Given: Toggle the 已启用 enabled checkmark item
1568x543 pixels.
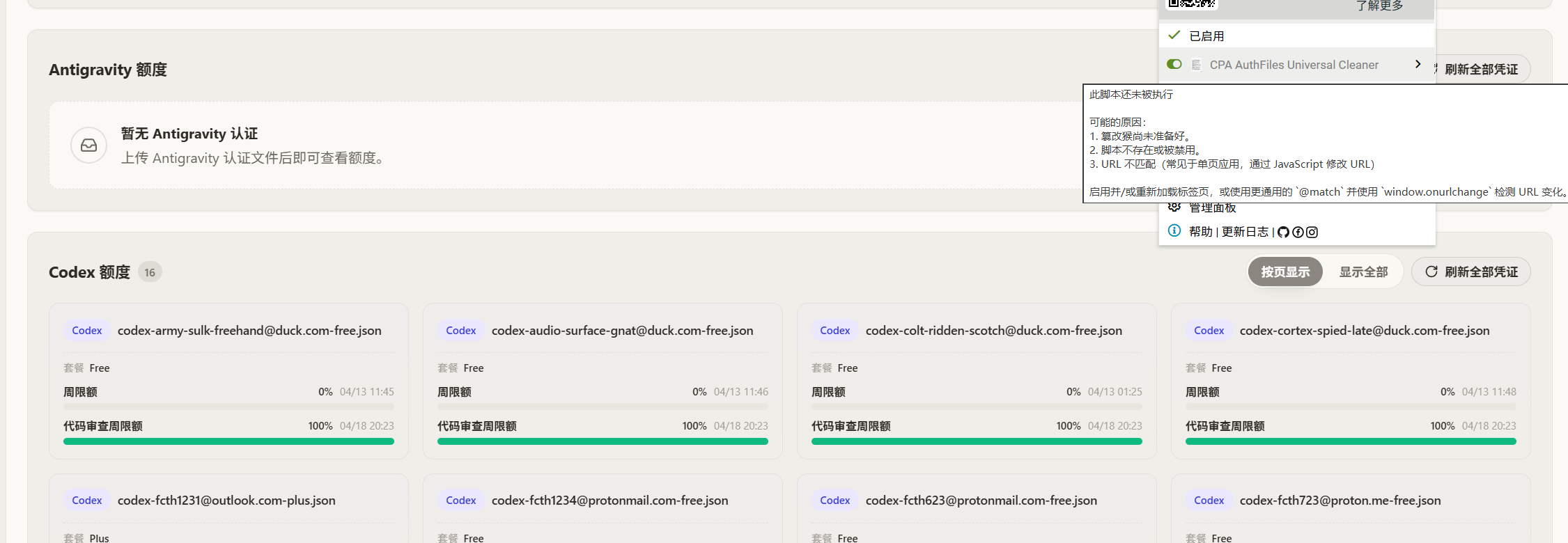Looking at the screenshot, I should 1297,36.
